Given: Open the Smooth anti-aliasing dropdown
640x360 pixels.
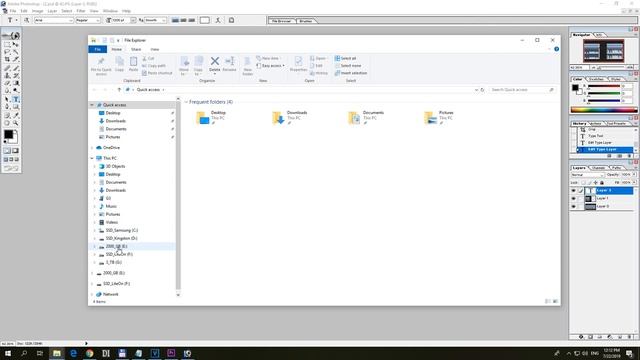Looking at the screenshot, I should tap(155, 20).
